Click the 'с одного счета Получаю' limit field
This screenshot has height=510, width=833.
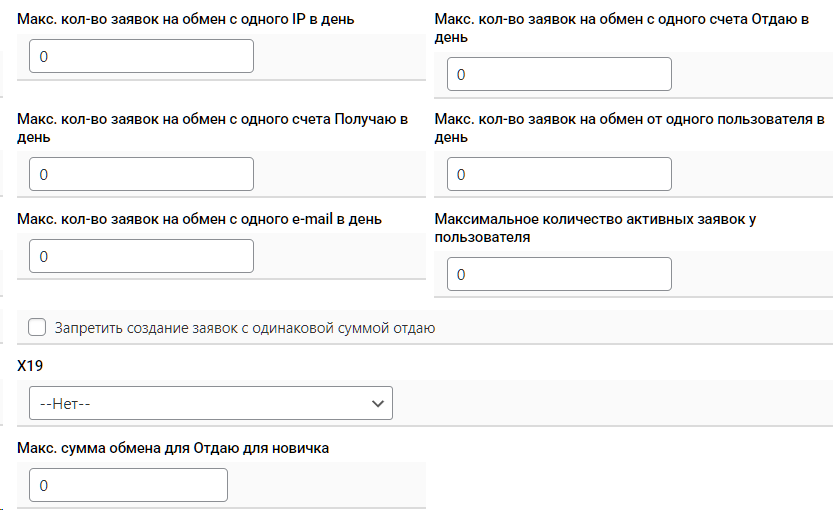click(141, 175)
